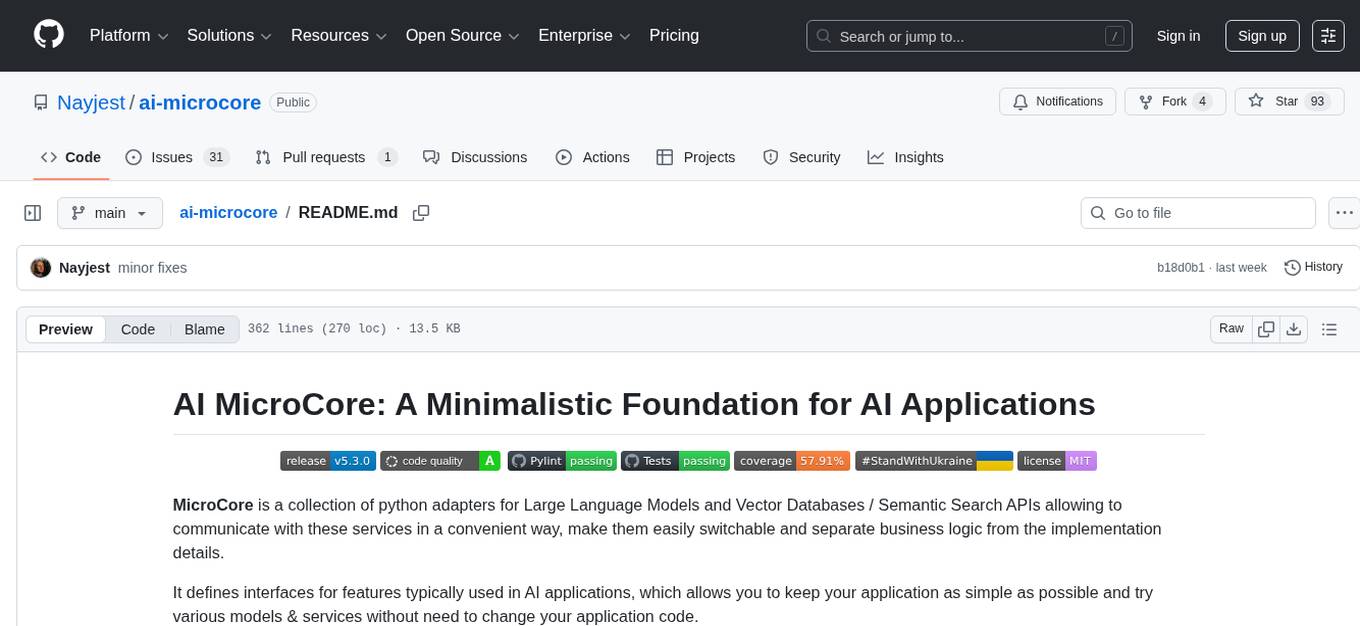
Task: Open the Pricing page
Action: (x=674, y=35)
